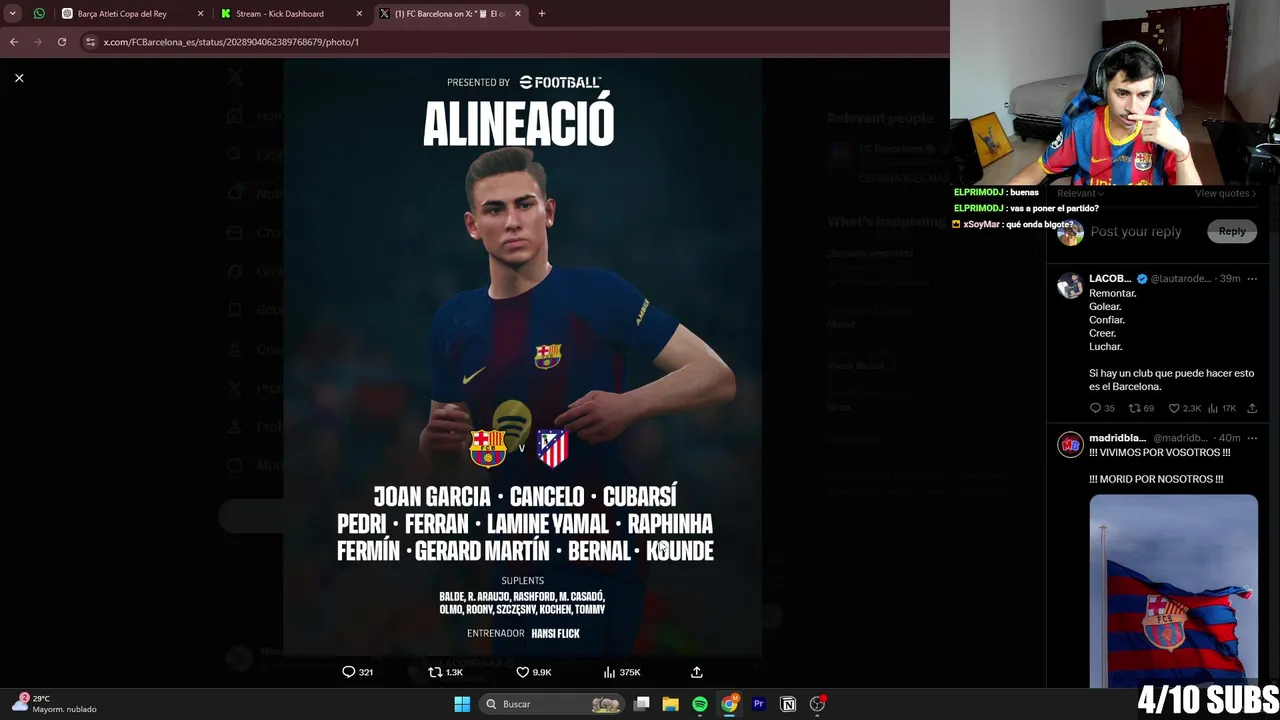Repost LACOB's tweet (69 reposts)

(1141, 408)
